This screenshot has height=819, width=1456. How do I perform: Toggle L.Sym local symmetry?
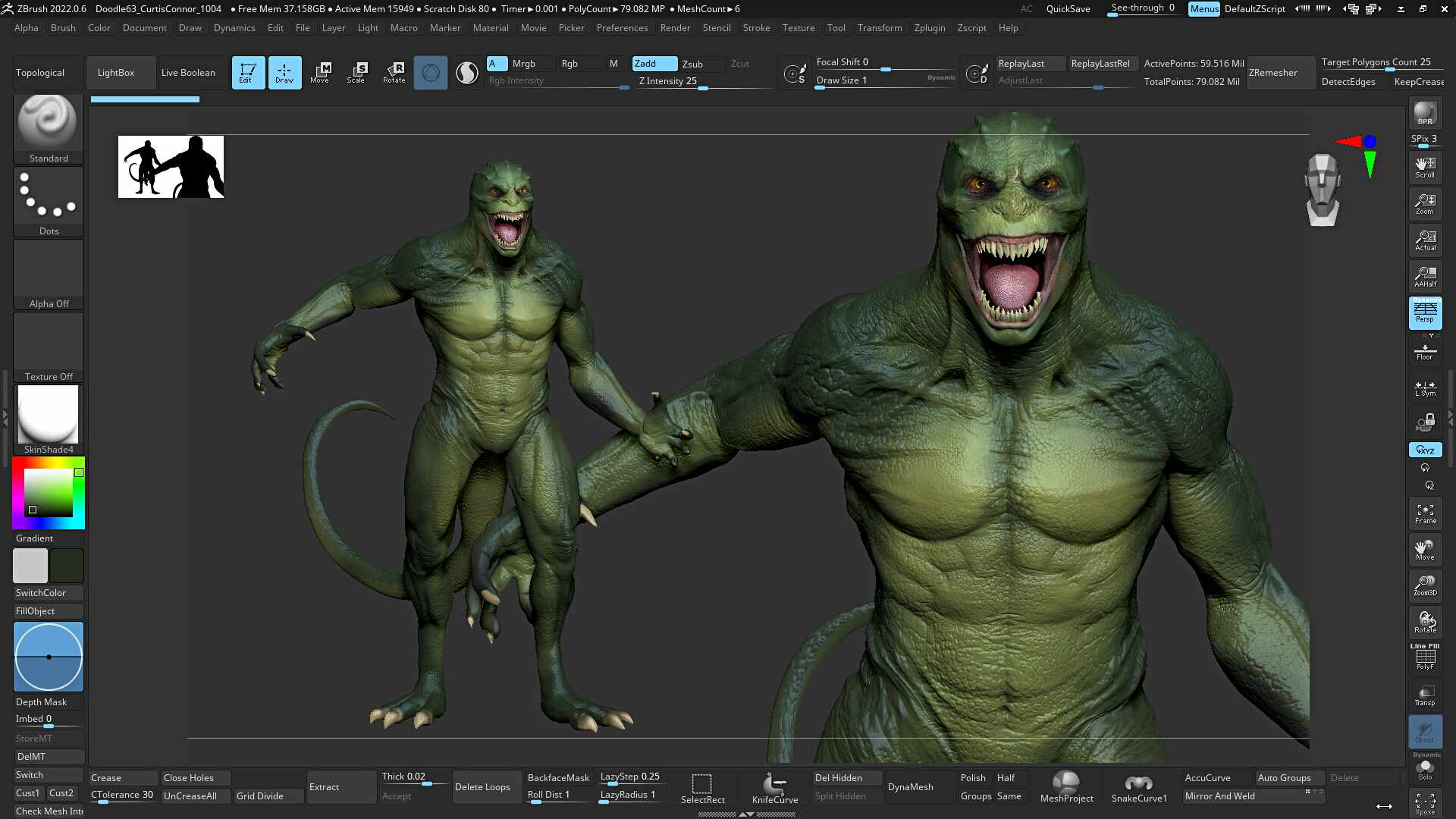tap(1425, 388)
